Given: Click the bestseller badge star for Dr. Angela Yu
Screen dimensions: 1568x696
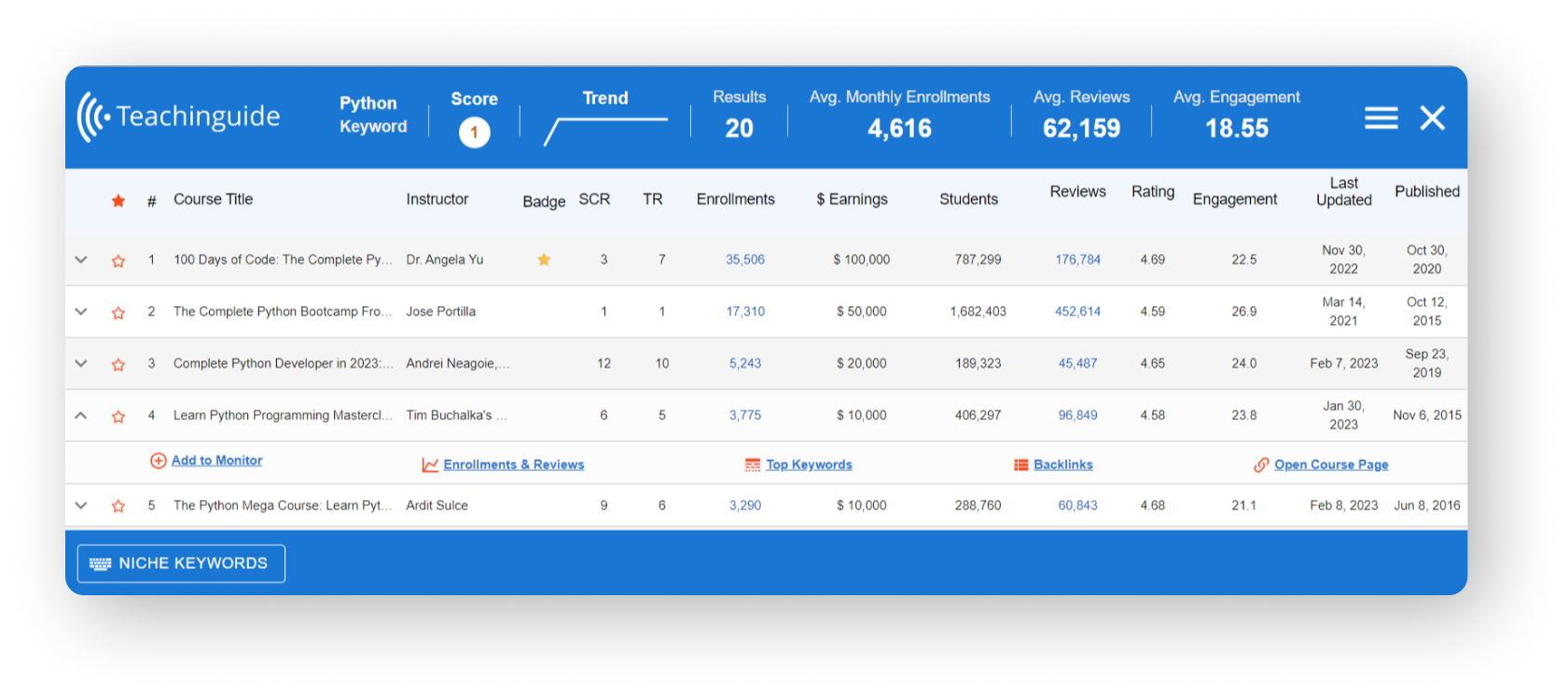Looking at the screenshot, I should pyautogui.click(x=544, y=259).
